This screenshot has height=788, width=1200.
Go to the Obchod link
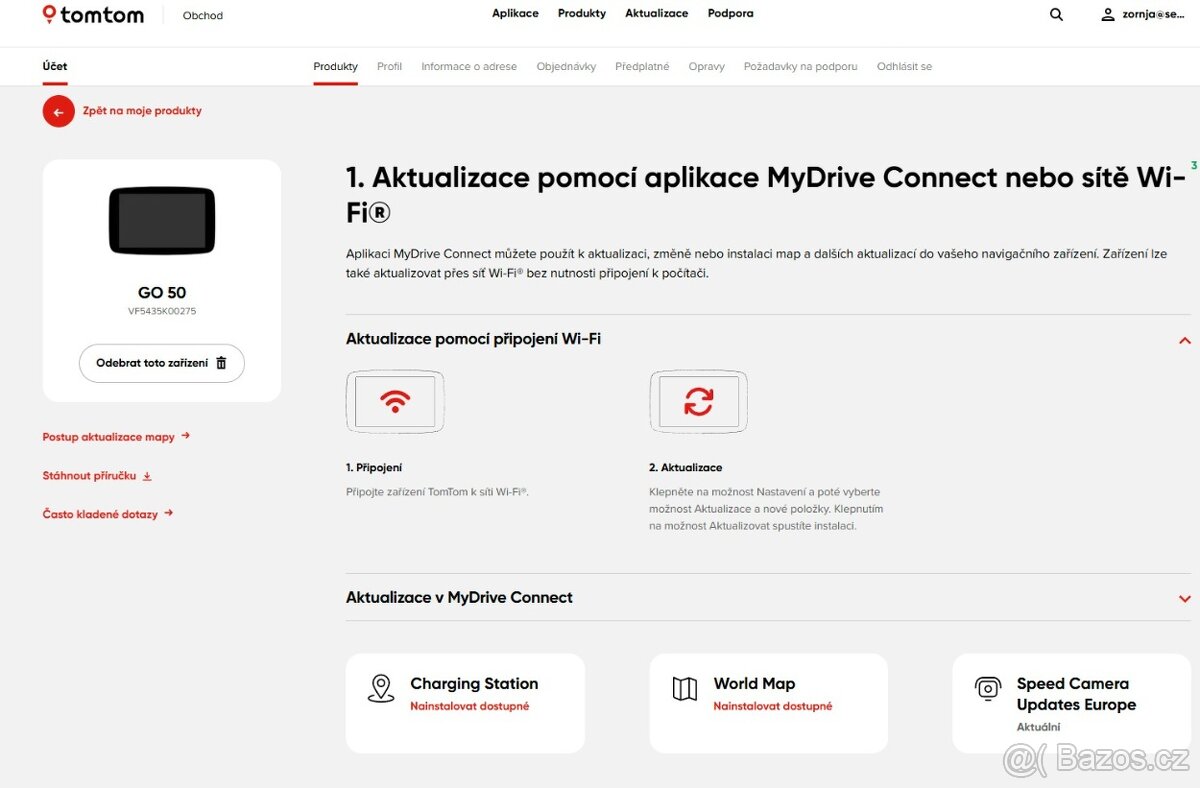(203, 16)
